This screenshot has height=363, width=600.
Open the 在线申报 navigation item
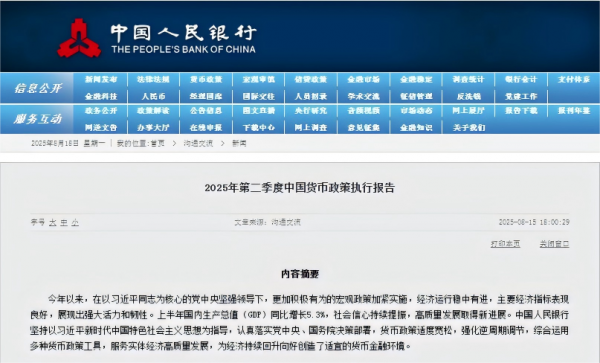click(x=206, y=128)
